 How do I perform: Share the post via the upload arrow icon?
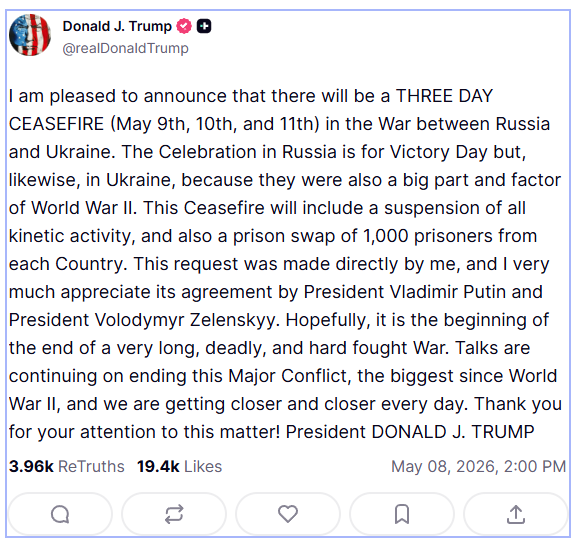pyautogui.click(x=516, y=514)
